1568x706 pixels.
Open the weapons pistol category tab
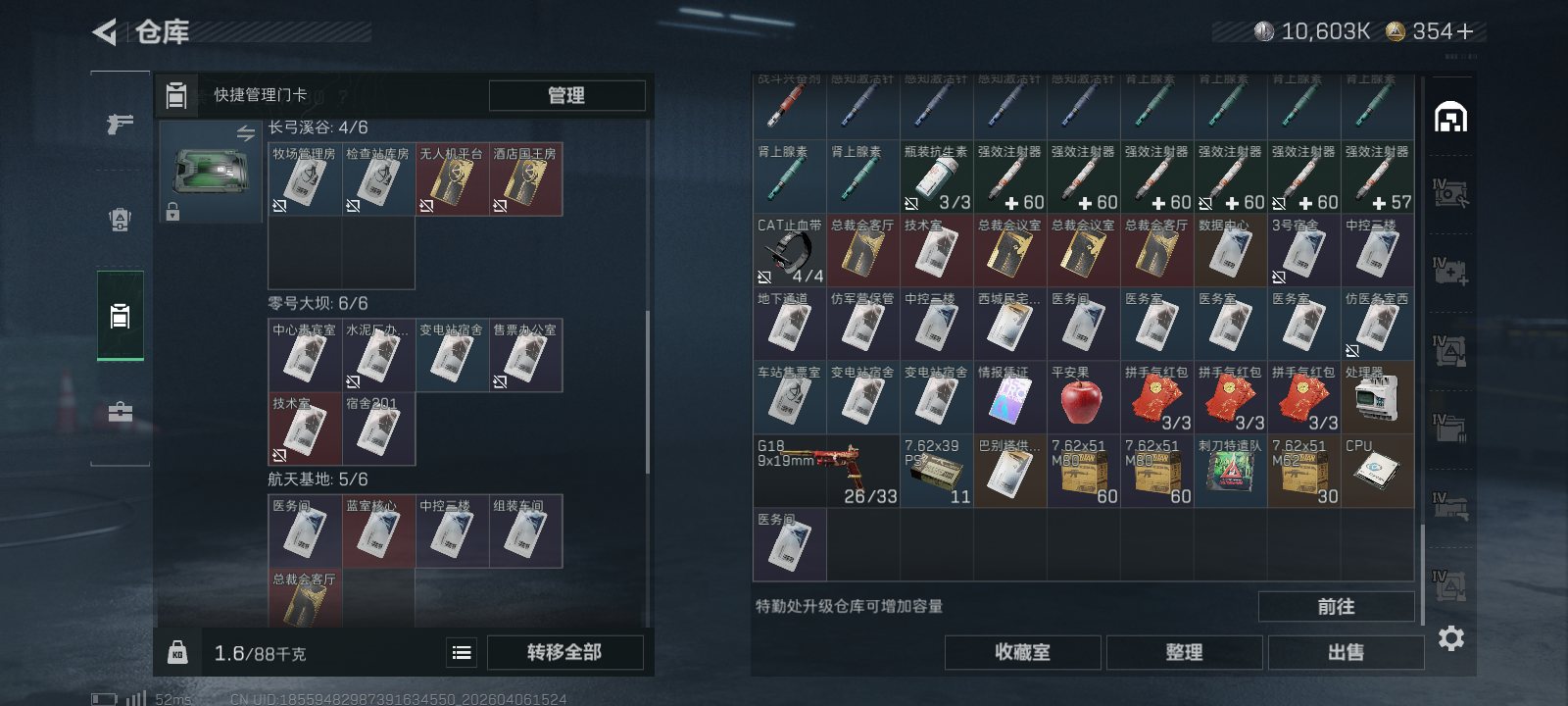pyautogui.click(x=121, y=124)
